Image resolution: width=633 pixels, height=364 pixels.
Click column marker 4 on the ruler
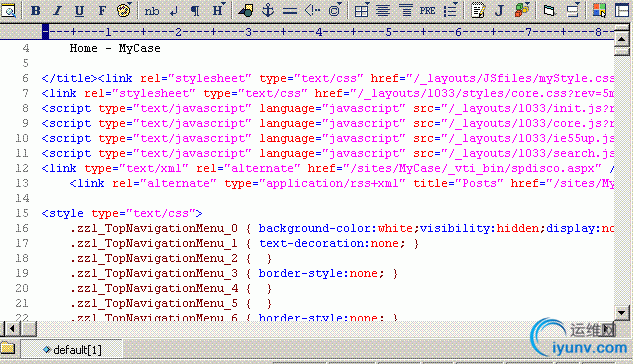point(319,31)
